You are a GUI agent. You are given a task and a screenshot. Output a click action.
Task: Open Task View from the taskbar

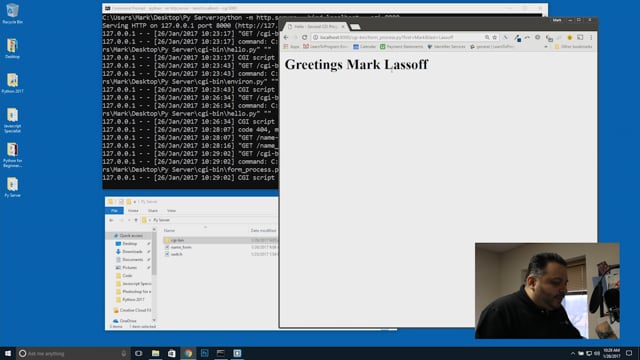coord(139,353)
